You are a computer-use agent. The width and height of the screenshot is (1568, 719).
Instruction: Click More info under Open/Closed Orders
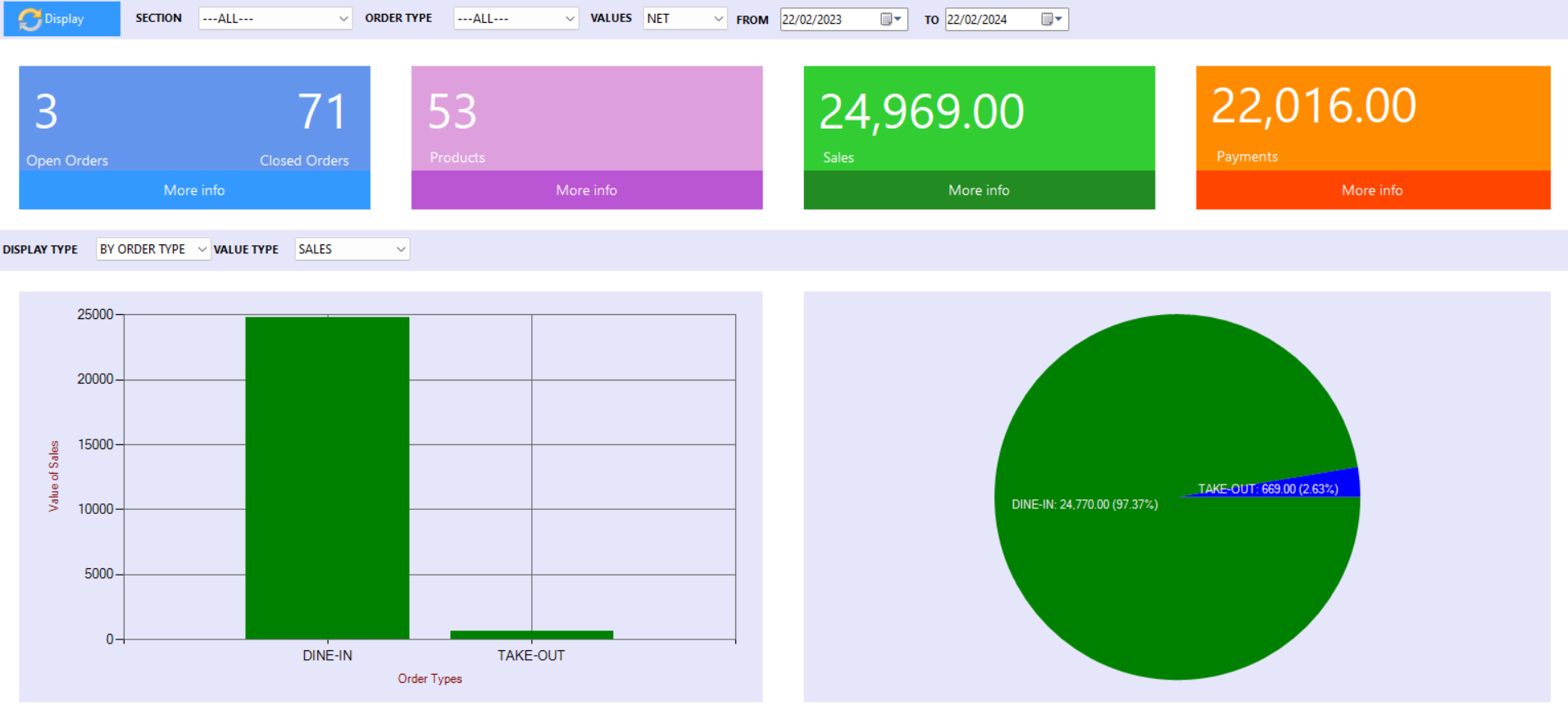click(194, 190)
